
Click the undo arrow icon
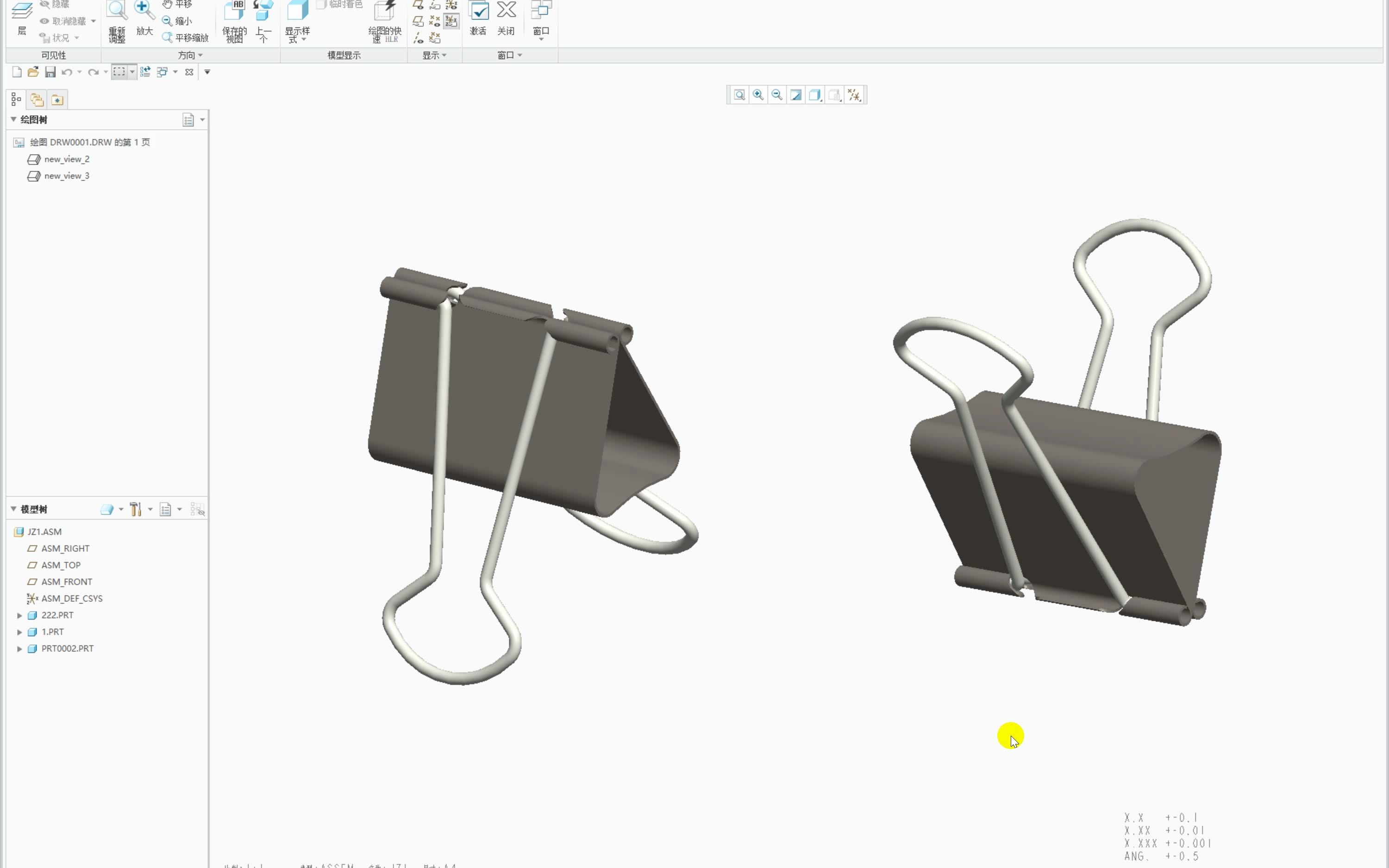tap(67, 72)
